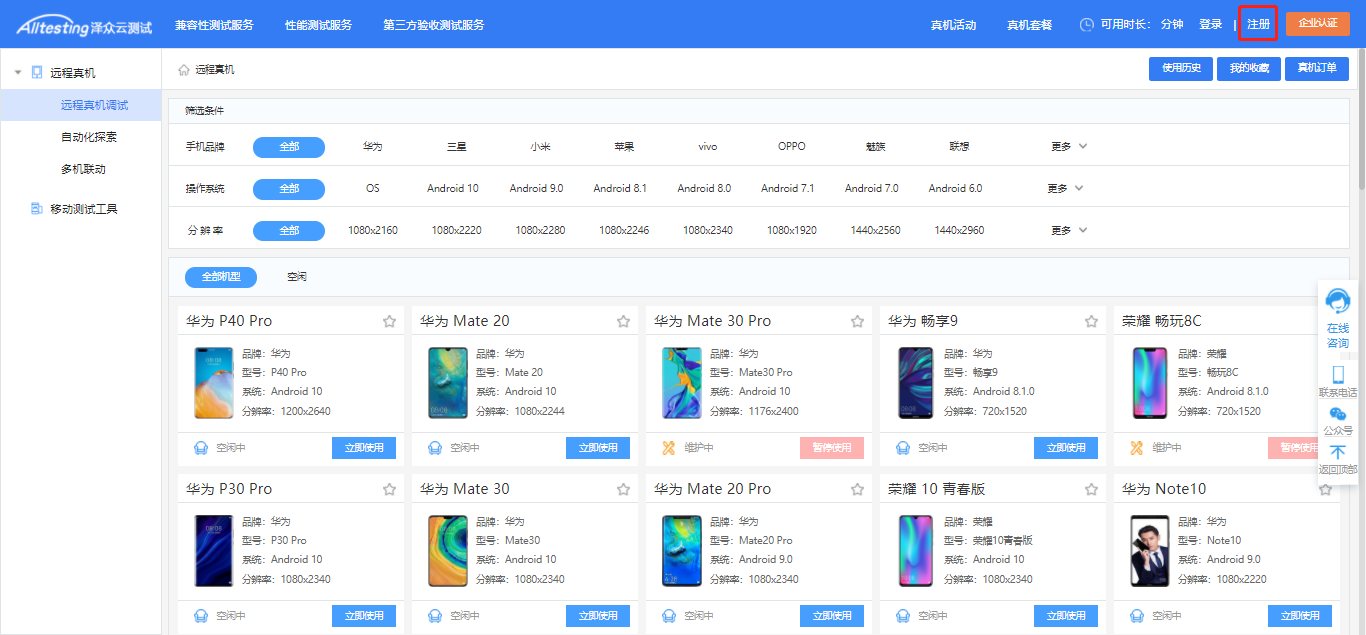The image size is (1366, 635).
Task: Filter resolution by 1440x2960
Action: click(x=959, y=231)
